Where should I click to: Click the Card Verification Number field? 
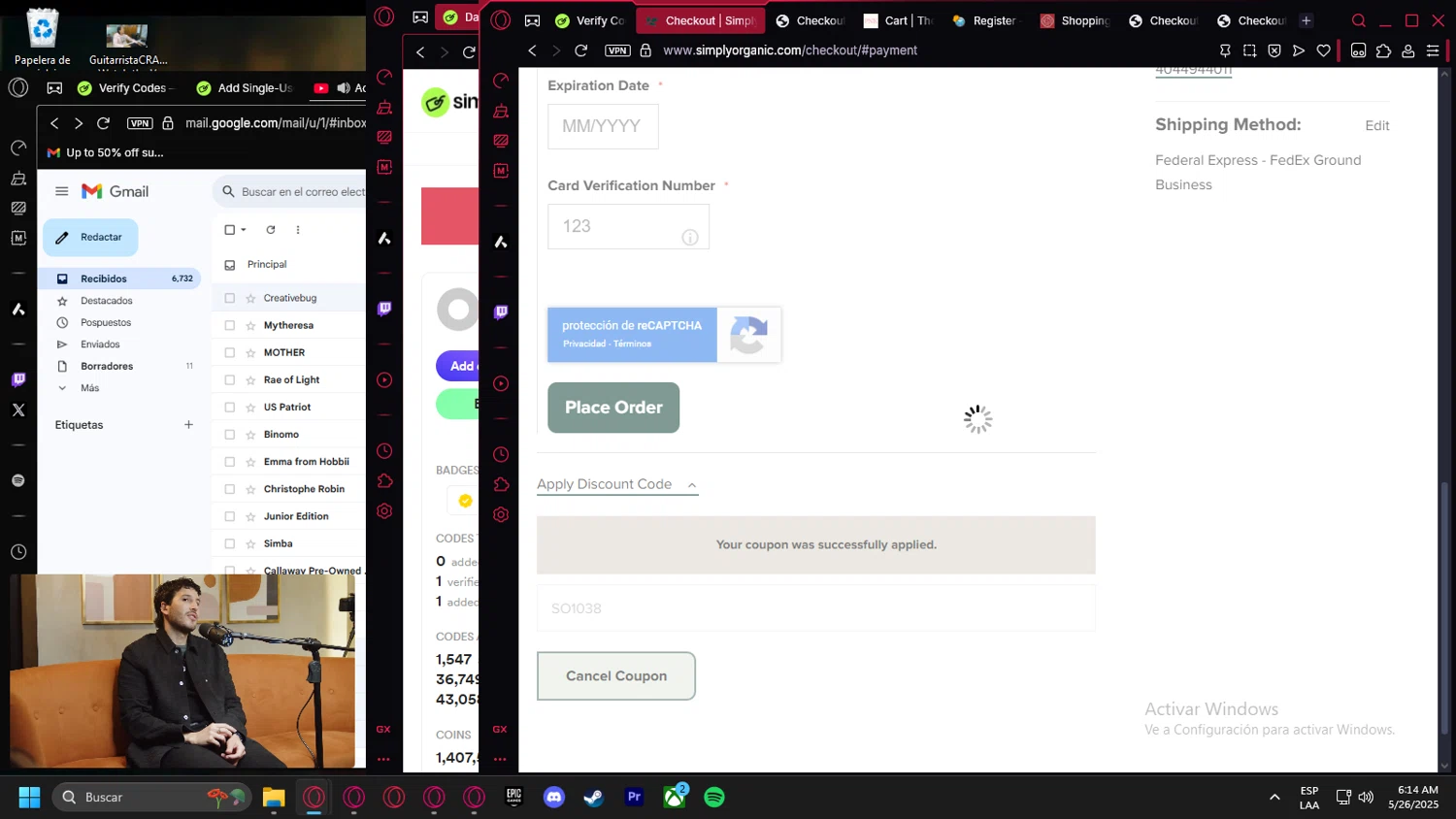[x=628, y=226]
